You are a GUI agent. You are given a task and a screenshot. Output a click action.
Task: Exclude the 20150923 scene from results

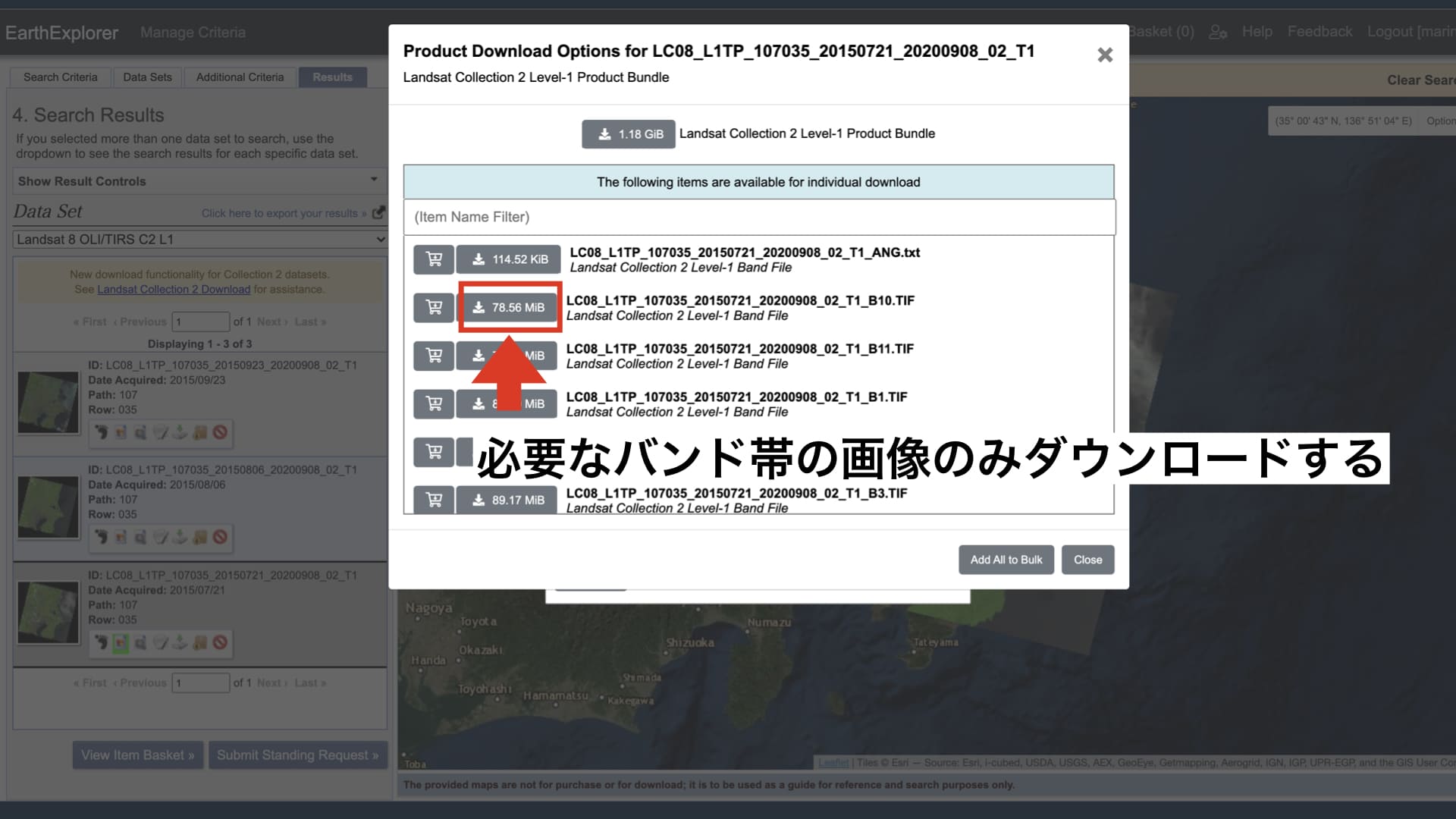coord(220,432)
